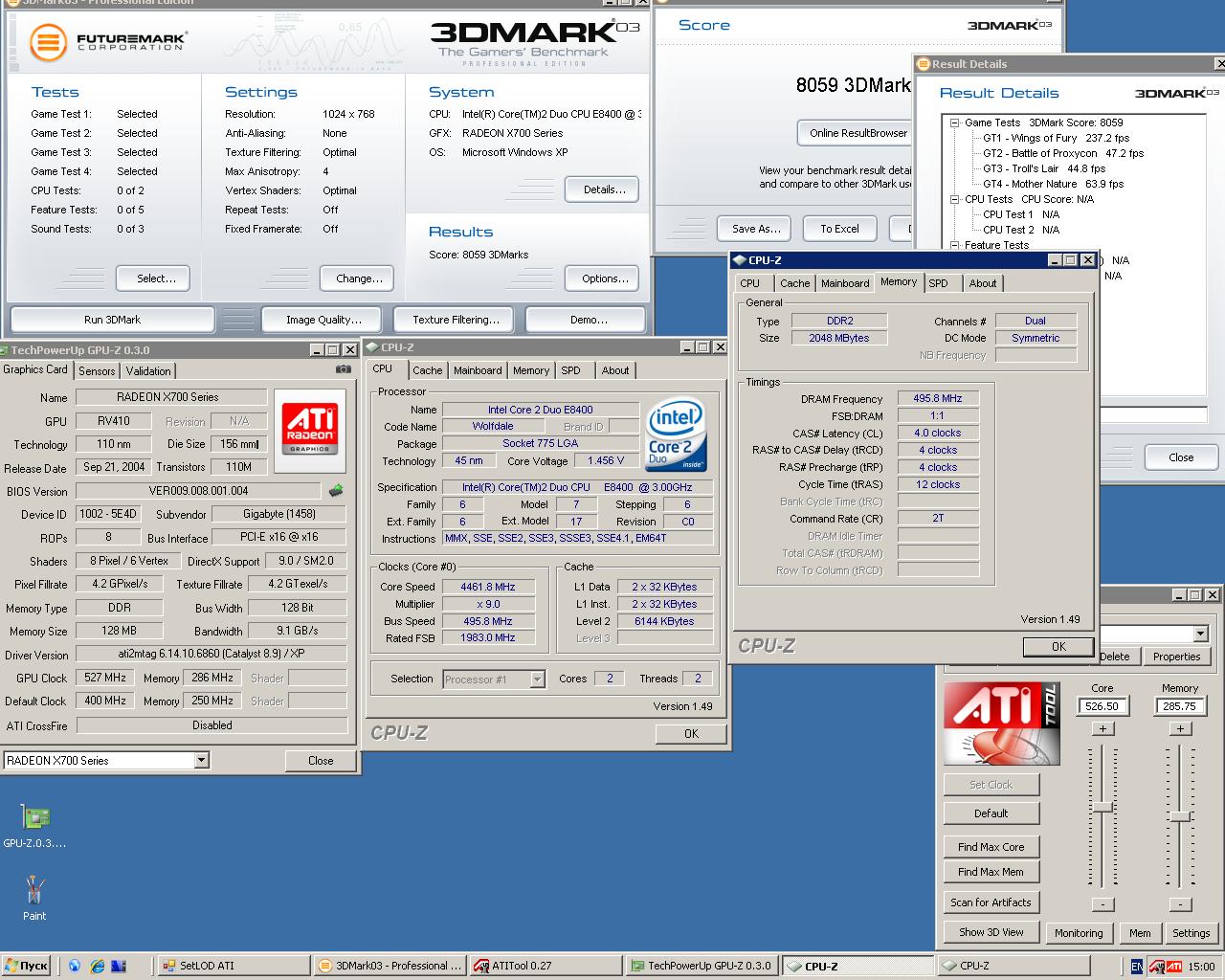Click Save As... in Score window
Viewport: 1225px width, 980px height.
[756, 229]
